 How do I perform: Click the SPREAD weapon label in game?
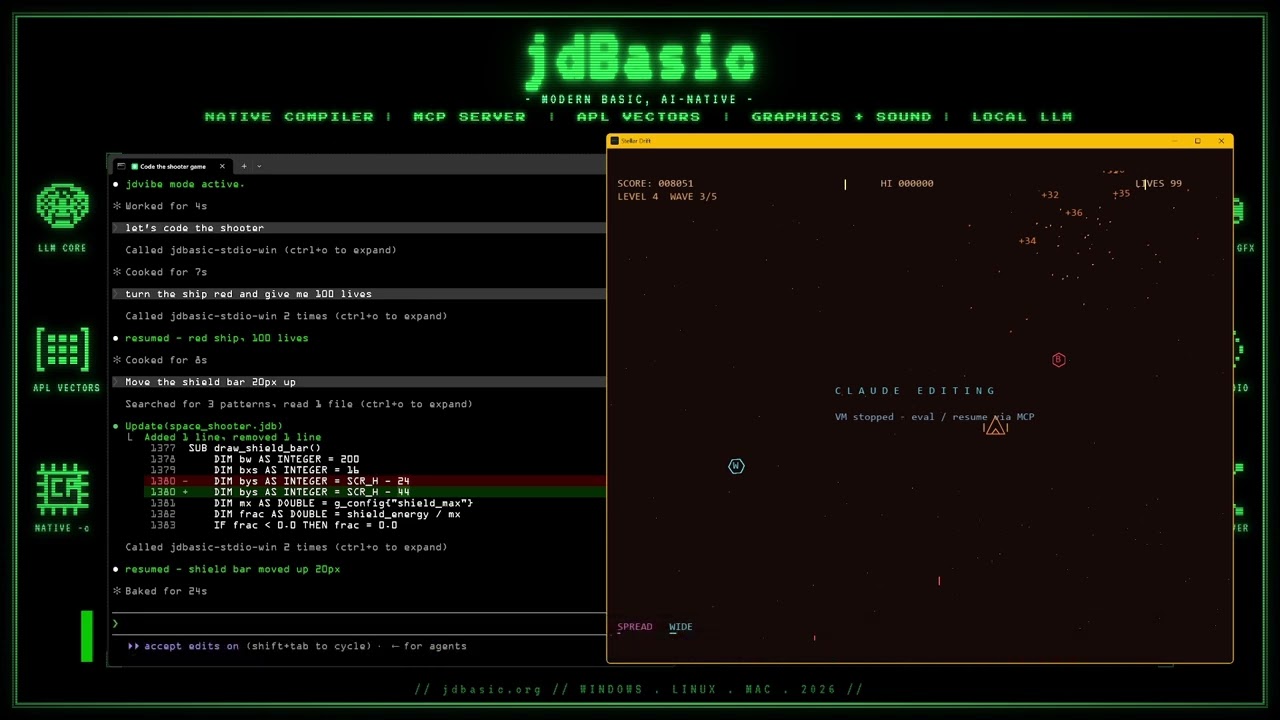(x=634, y=627)
